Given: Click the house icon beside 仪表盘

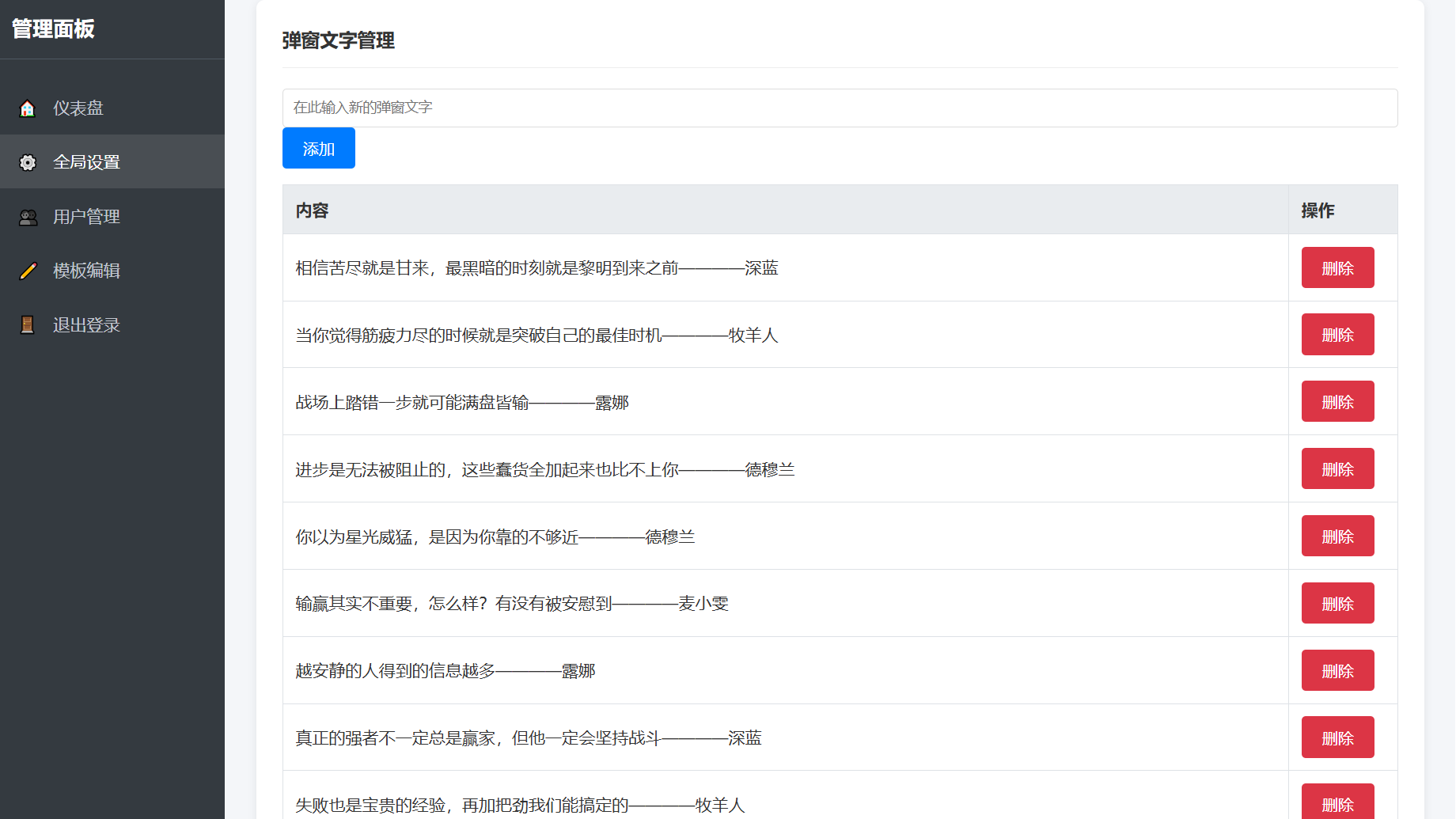Looking at the screenshot, I should click(28, 108).
